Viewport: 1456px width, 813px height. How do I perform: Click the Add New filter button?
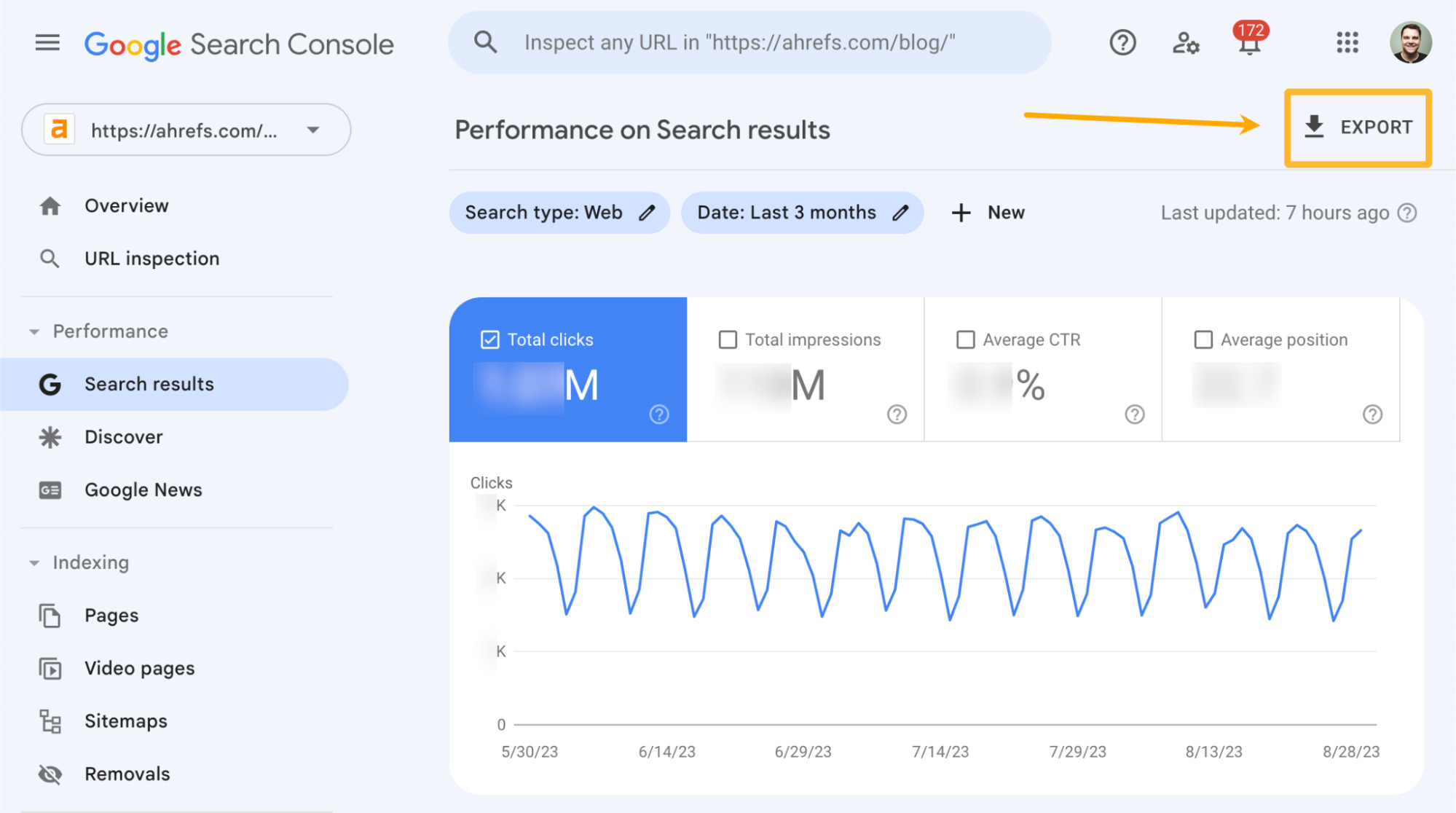pos(988,211)
